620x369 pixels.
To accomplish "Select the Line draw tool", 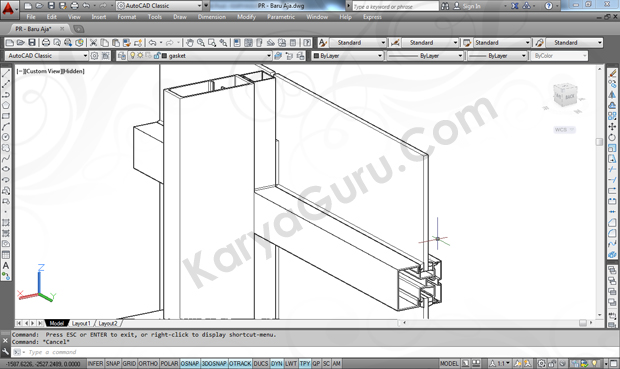I will point(6,73).
